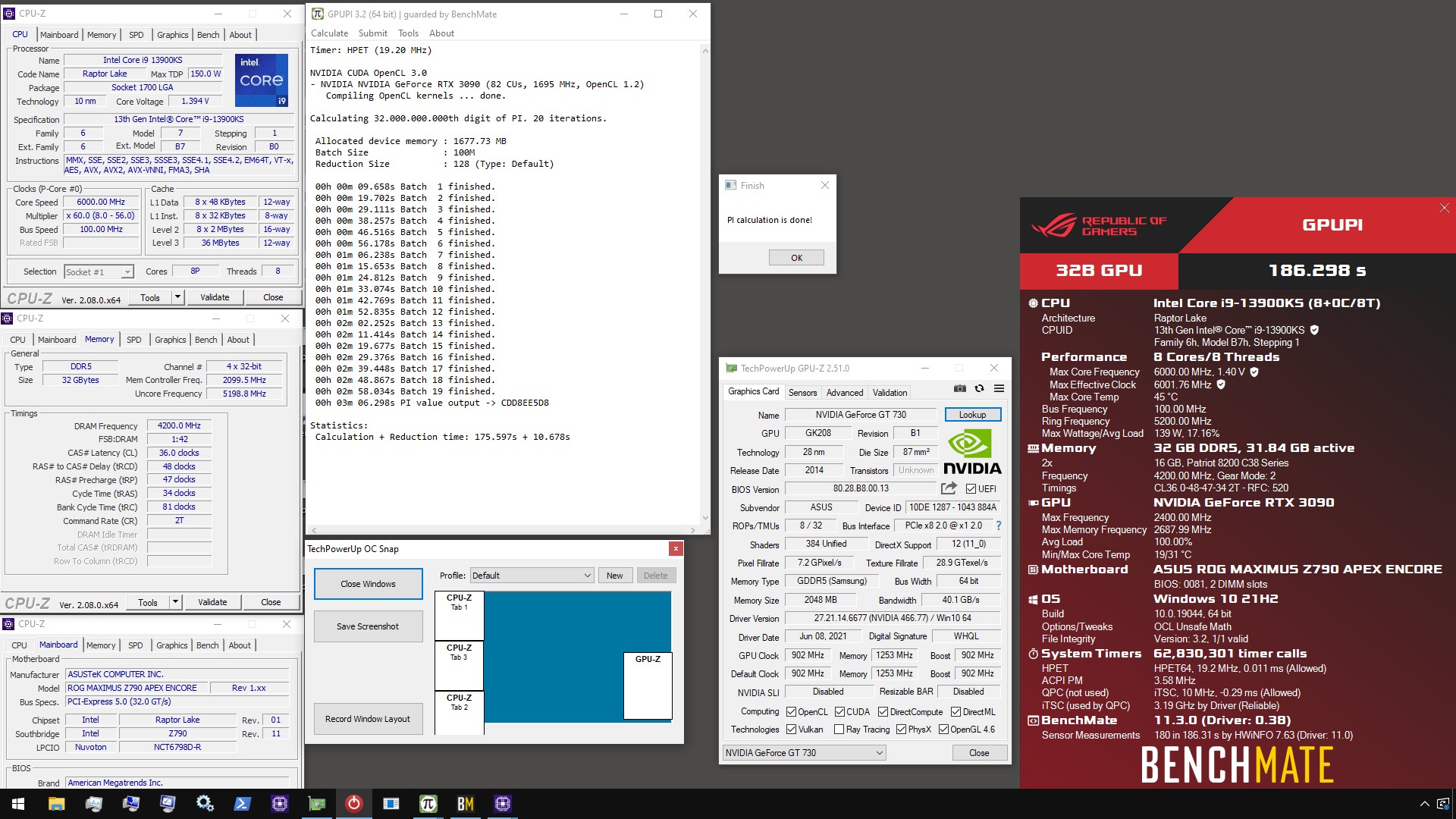
Task: Toggle the OpenCL computing checkbox
Action: pyautogui.click(x=791, y=712)
